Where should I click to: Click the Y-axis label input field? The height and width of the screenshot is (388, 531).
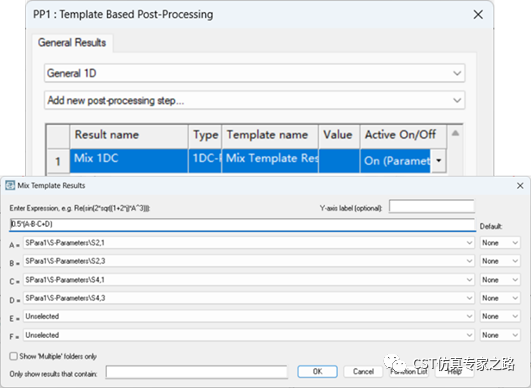pos(432,207)
